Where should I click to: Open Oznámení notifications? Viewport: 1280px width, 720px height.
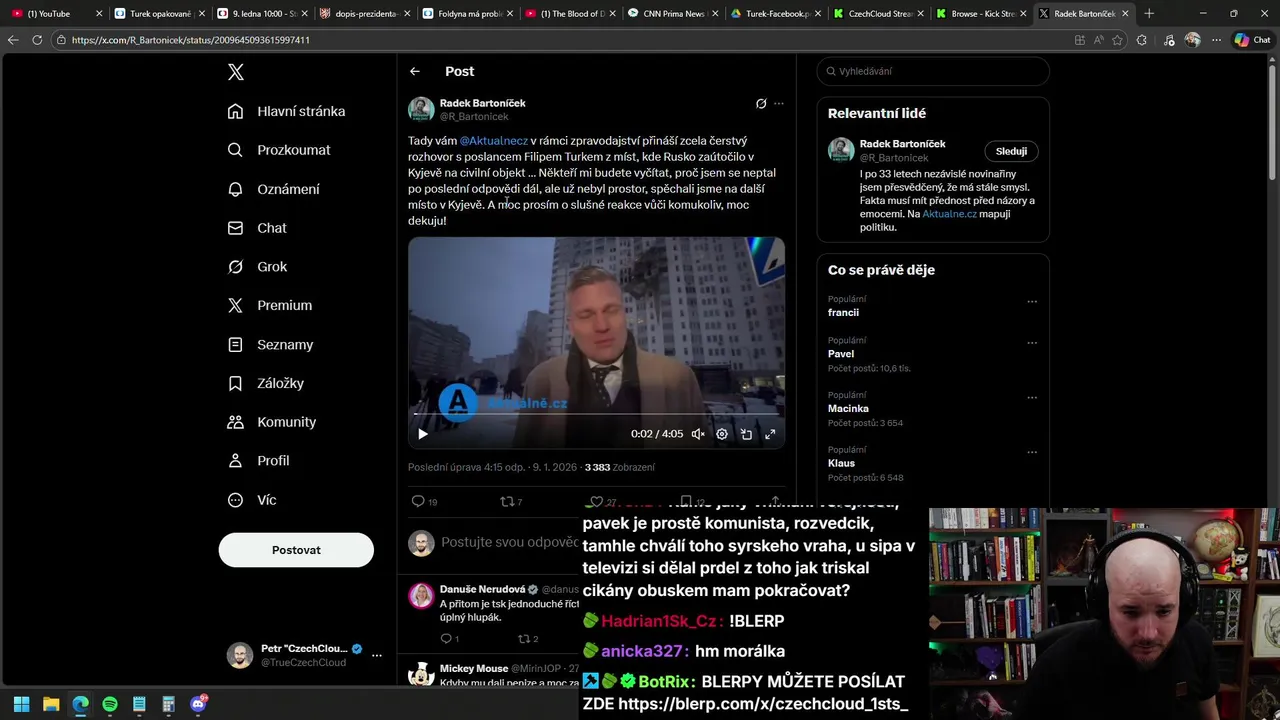pyautogui.click(x=273, y=189)
